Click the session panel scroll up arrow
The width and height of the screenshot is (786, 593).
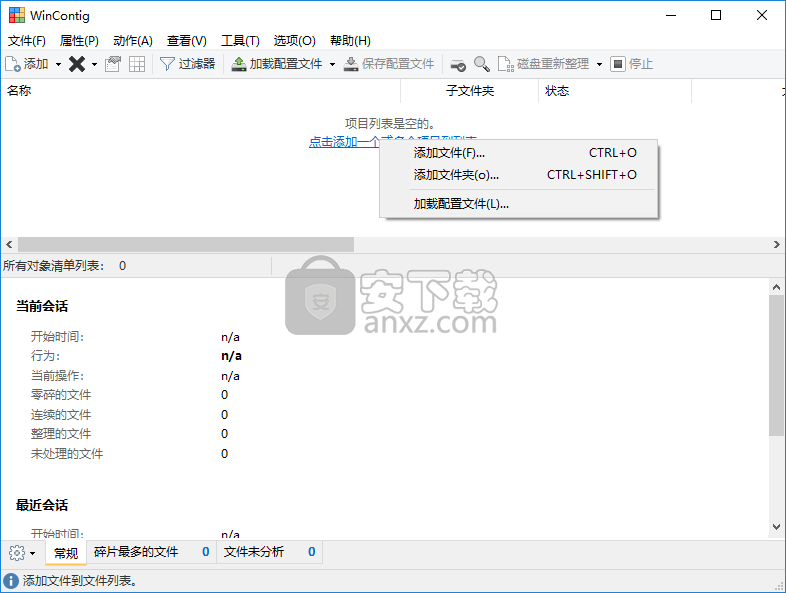click(776, 287)
